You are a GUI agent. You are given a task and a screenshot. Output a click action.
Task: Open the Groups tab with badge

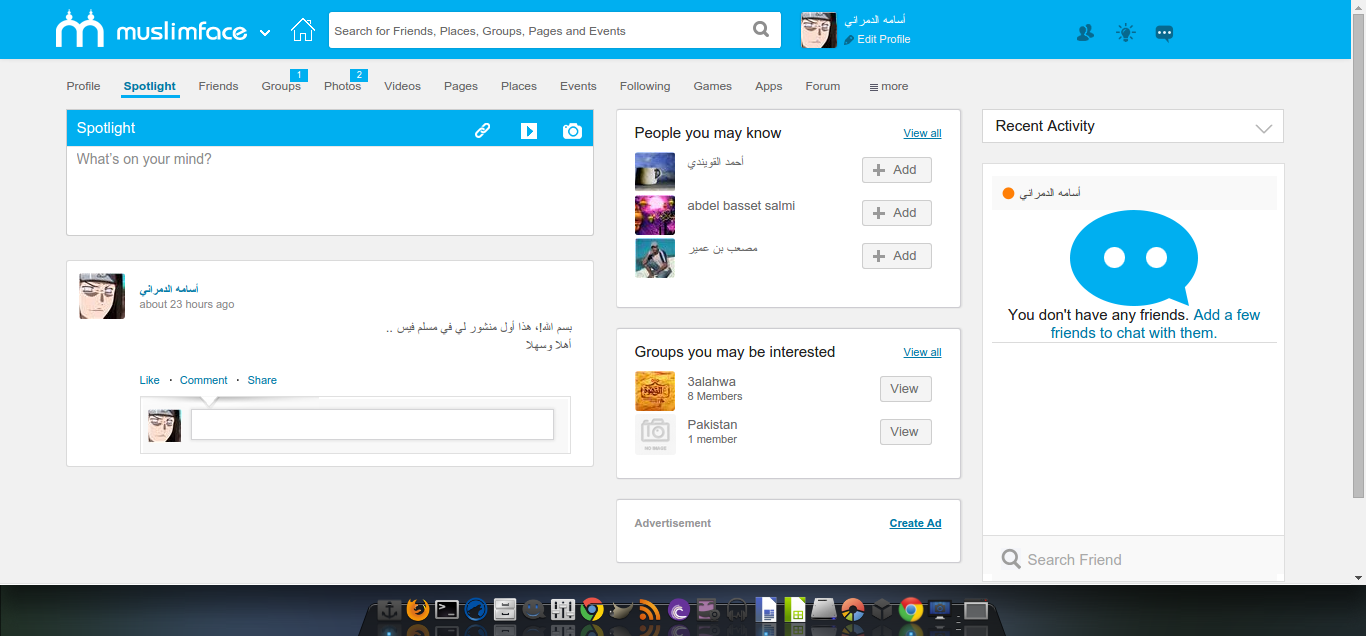(281, 86)
